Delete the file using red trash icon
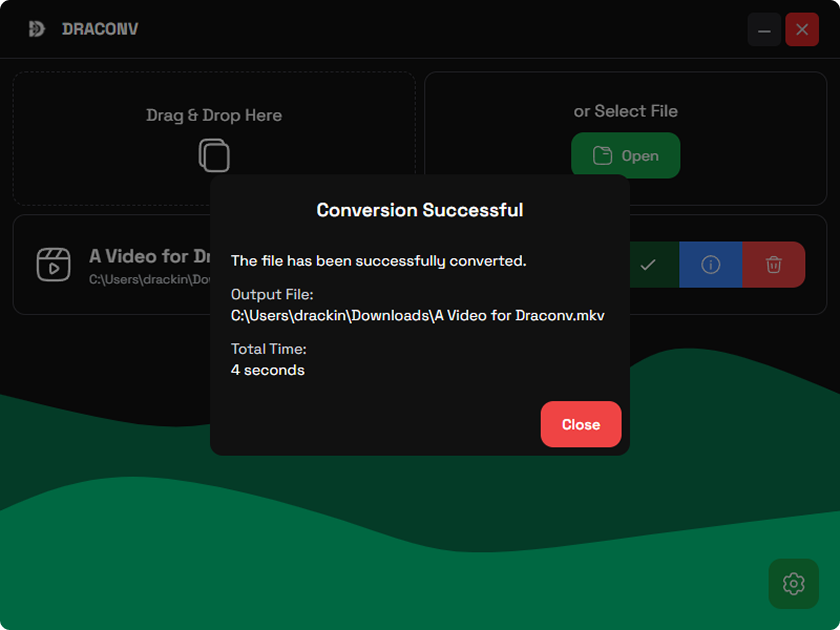This screenshot has height=630, width=840. 773,265
